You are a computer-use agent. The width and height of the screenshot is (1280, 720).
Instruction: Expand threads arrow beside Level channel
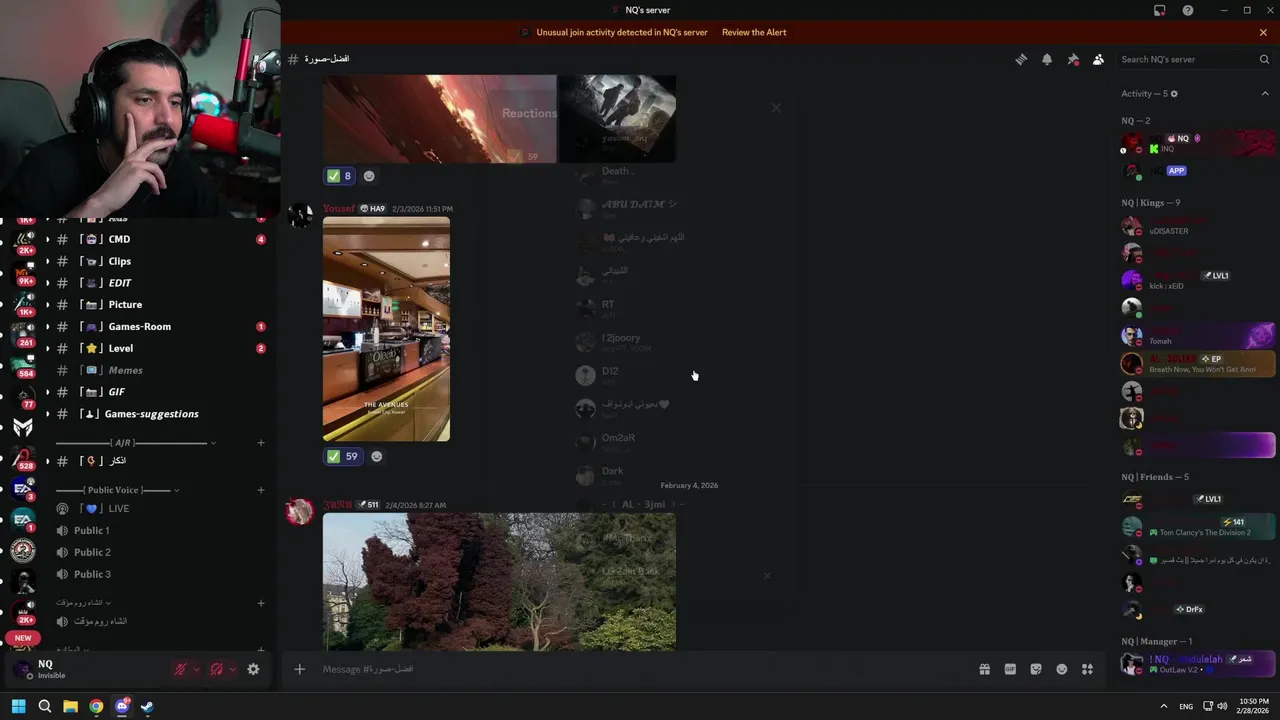coord(47,348)
